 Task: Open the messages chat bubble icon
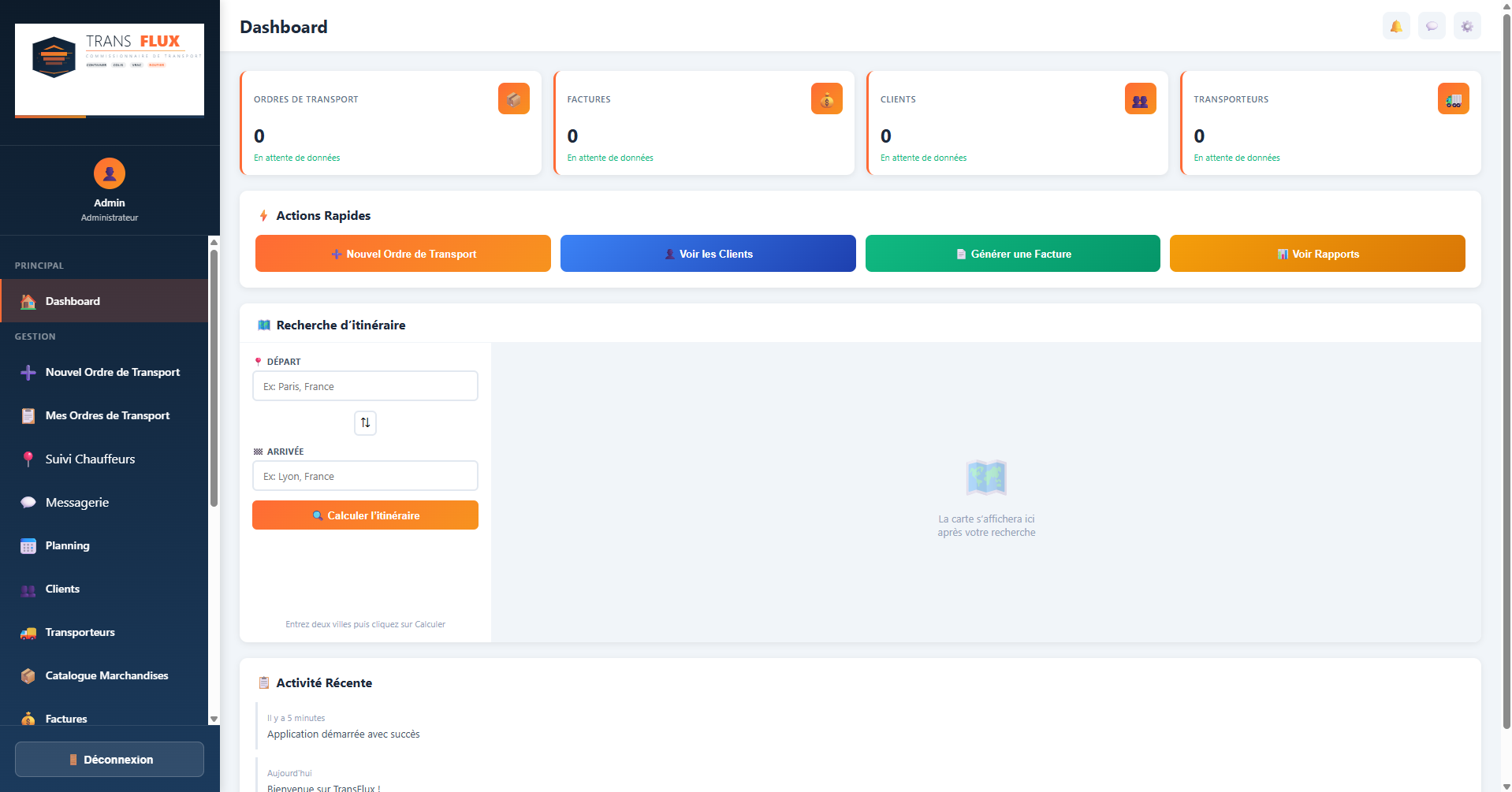1431,25
